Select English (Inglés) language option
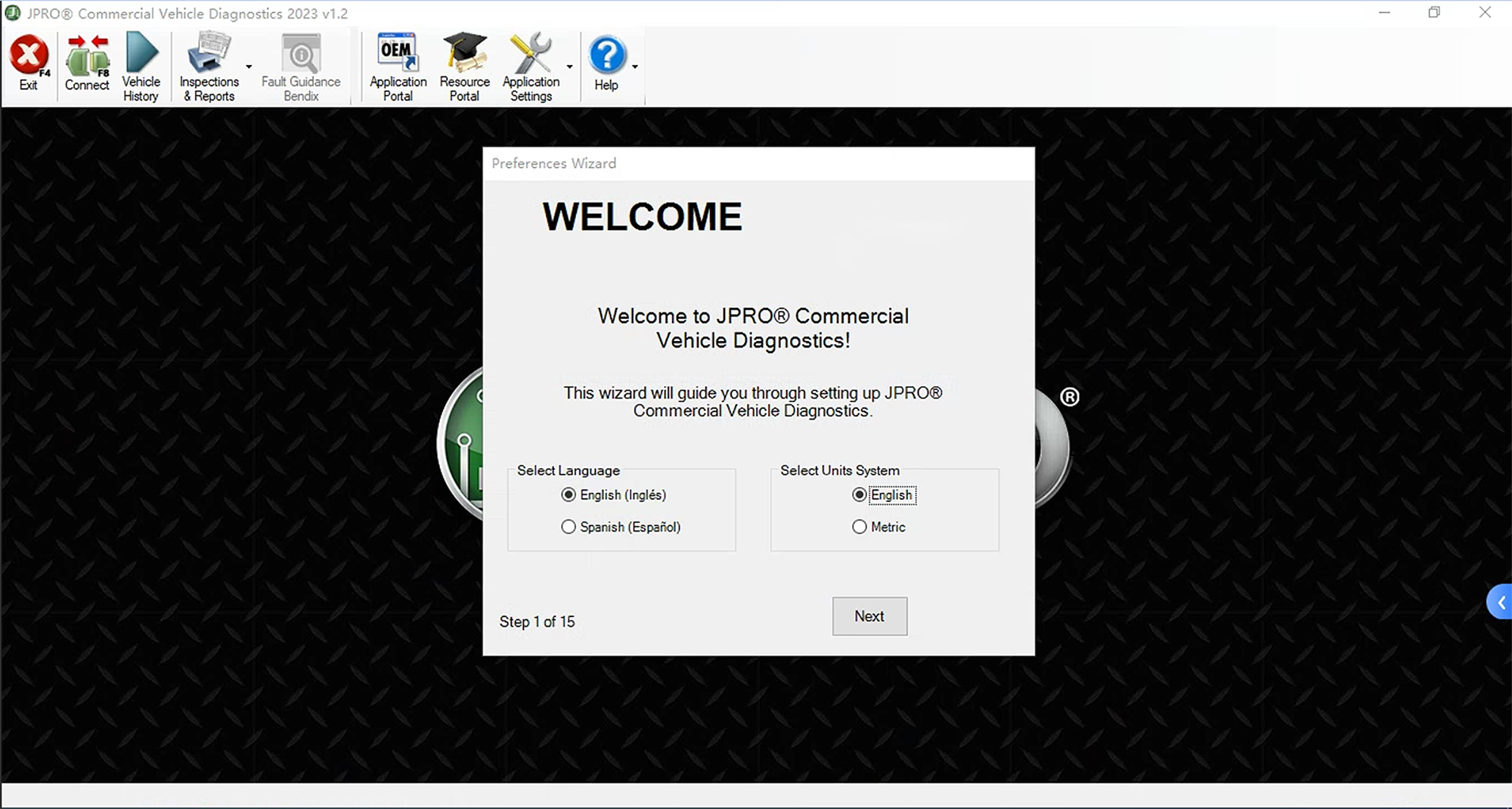1512x809 pixels. point(569,494)
